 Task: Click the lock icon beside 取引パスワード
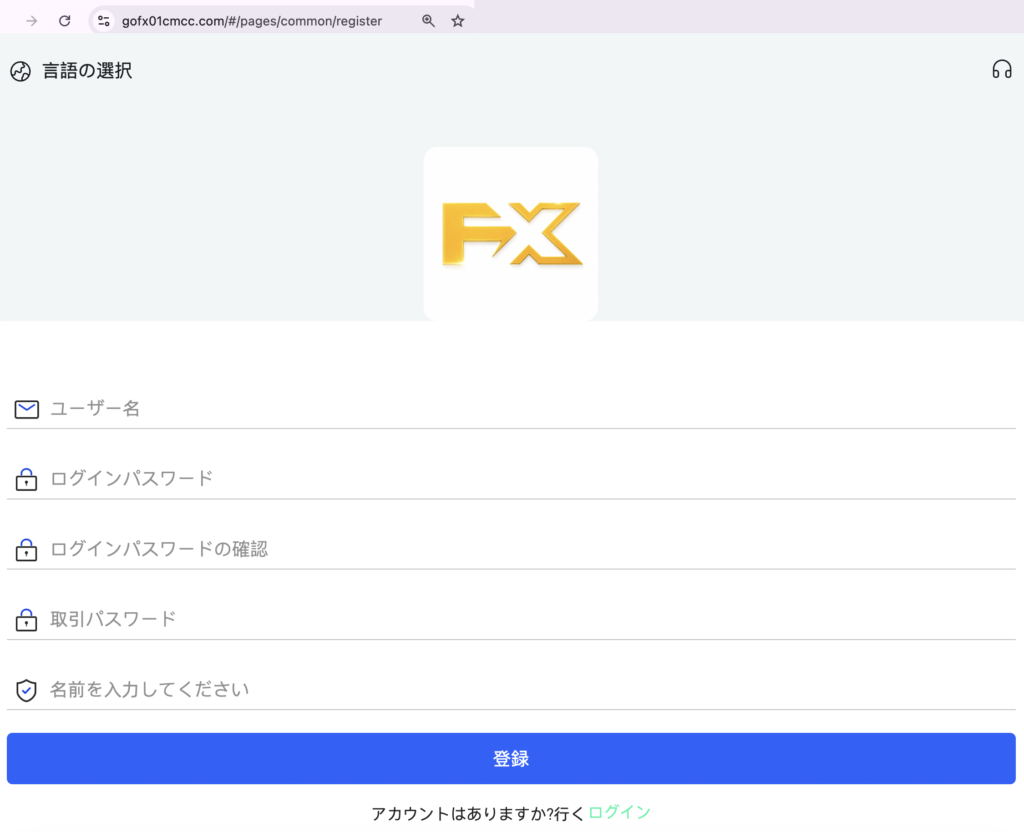coord(26,620)
